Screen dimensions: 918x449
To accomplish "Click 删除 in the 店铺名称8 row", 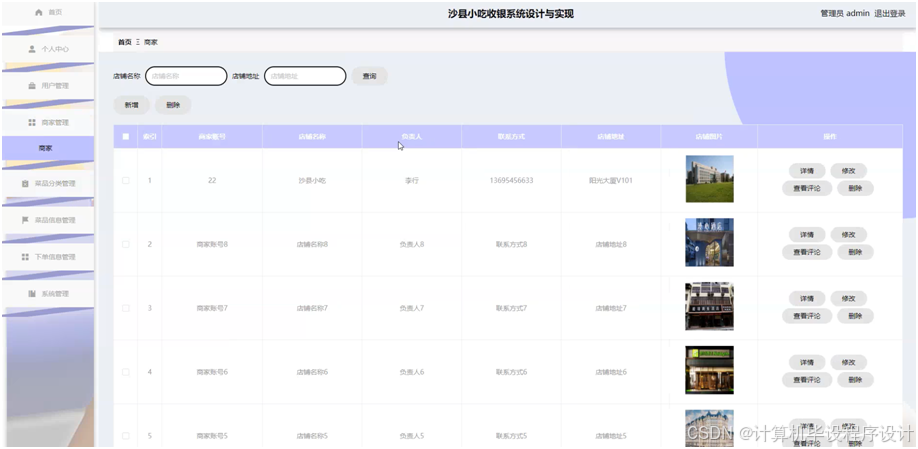I will tap(855, 252).
